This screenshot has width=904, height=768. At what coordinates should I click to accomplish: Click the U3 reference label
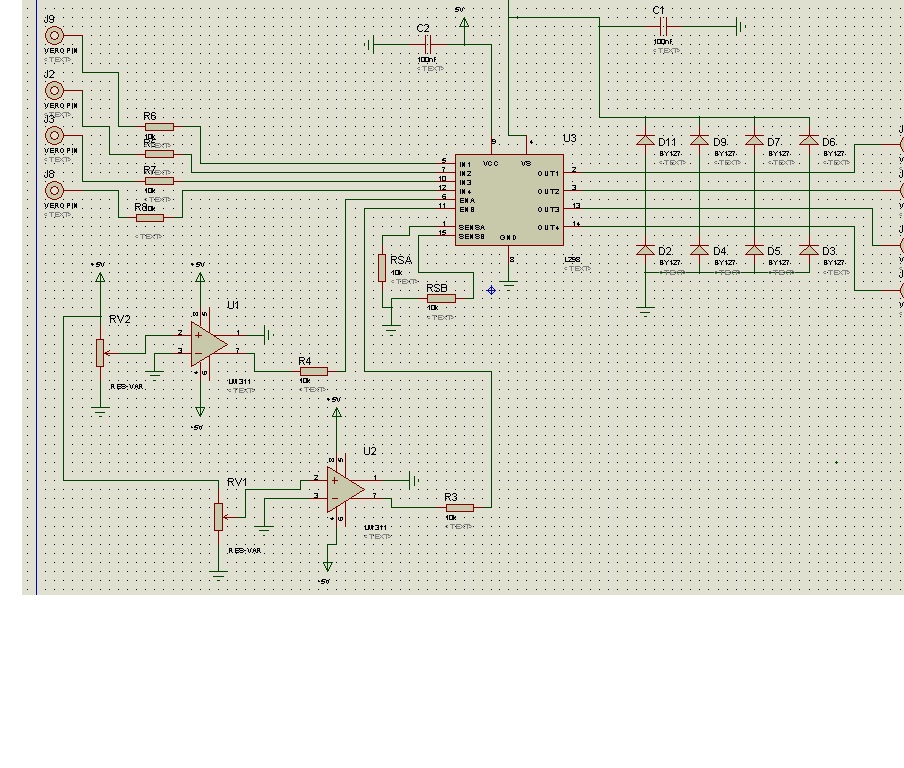(570, 138)
